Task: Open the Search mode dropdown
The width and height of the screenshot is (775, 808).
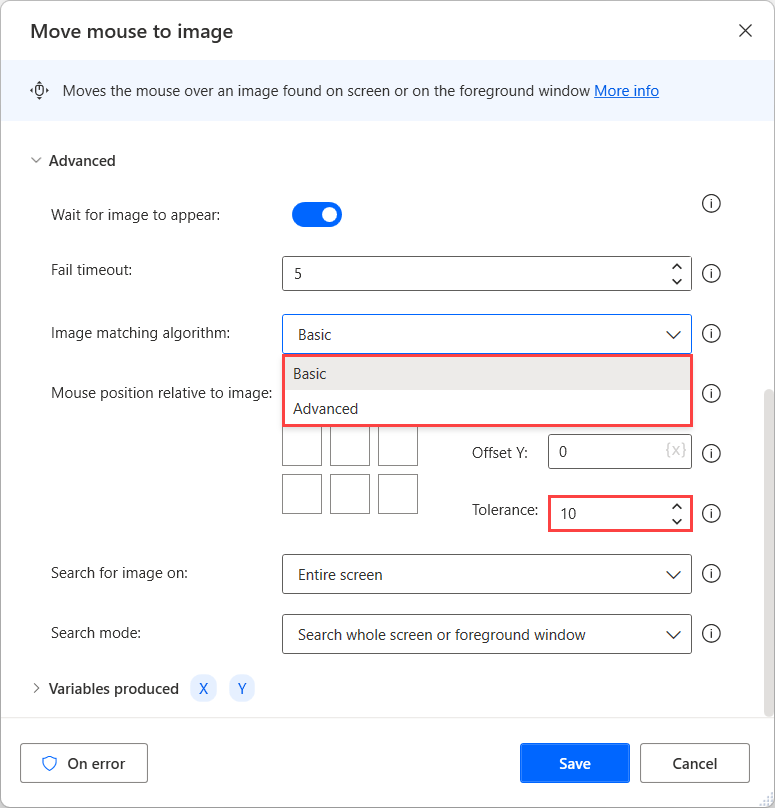Action: point(487,634)
